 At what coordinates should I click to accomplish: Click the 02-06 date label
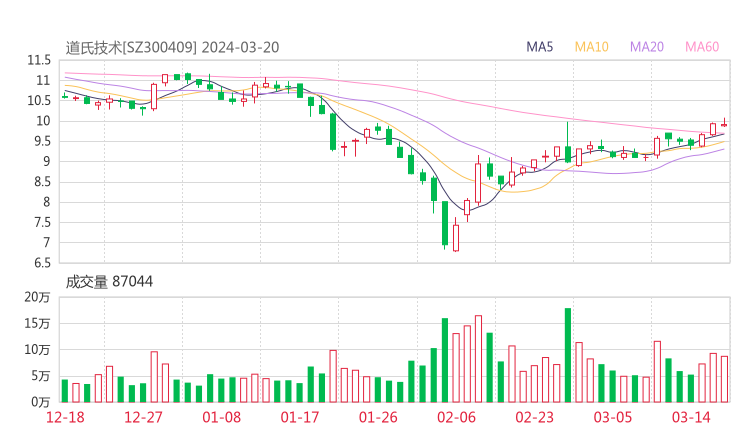pyautogui.click(x=456, y=417)
